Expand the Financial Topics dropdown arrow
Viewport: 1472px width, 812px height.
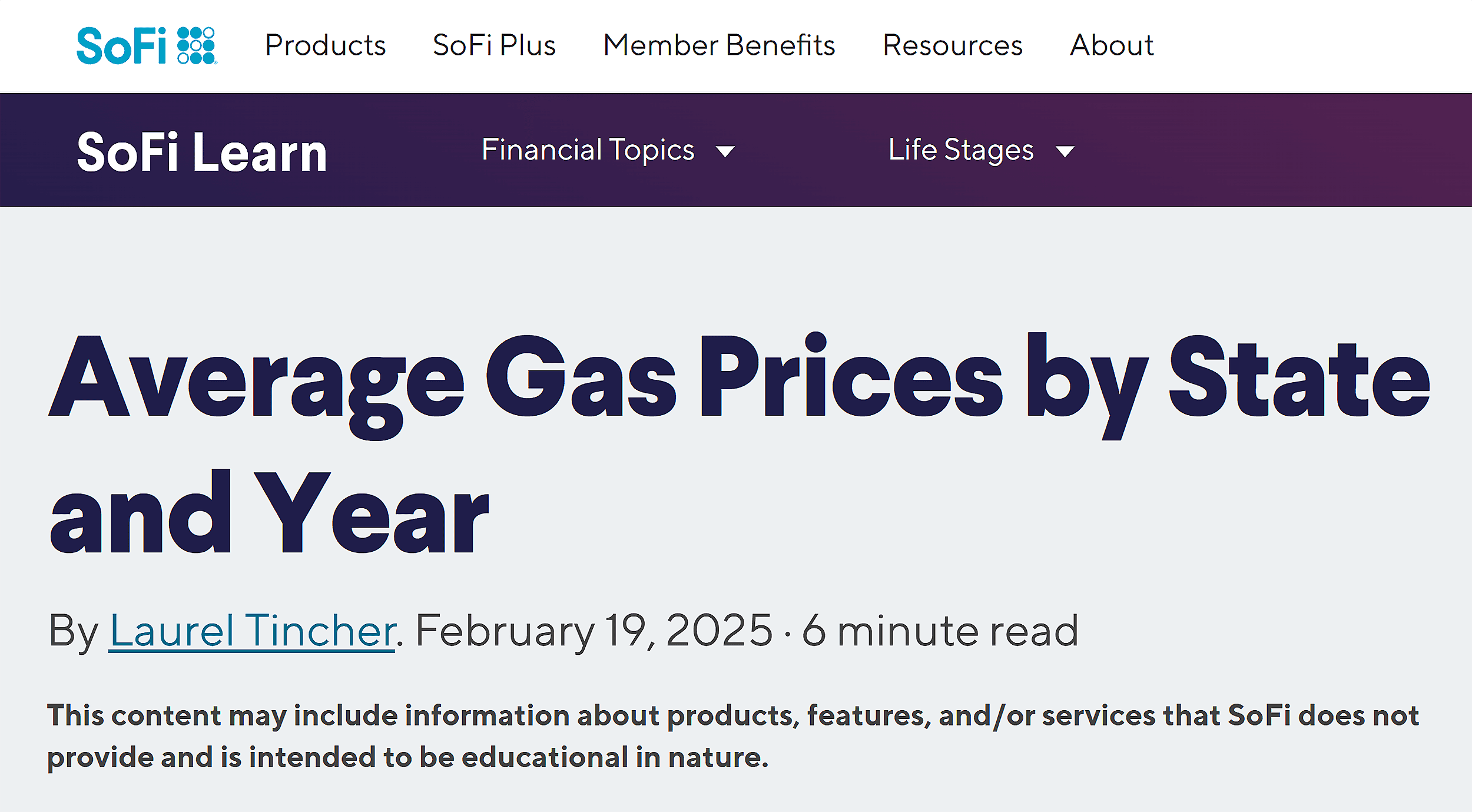pos(725,152)
